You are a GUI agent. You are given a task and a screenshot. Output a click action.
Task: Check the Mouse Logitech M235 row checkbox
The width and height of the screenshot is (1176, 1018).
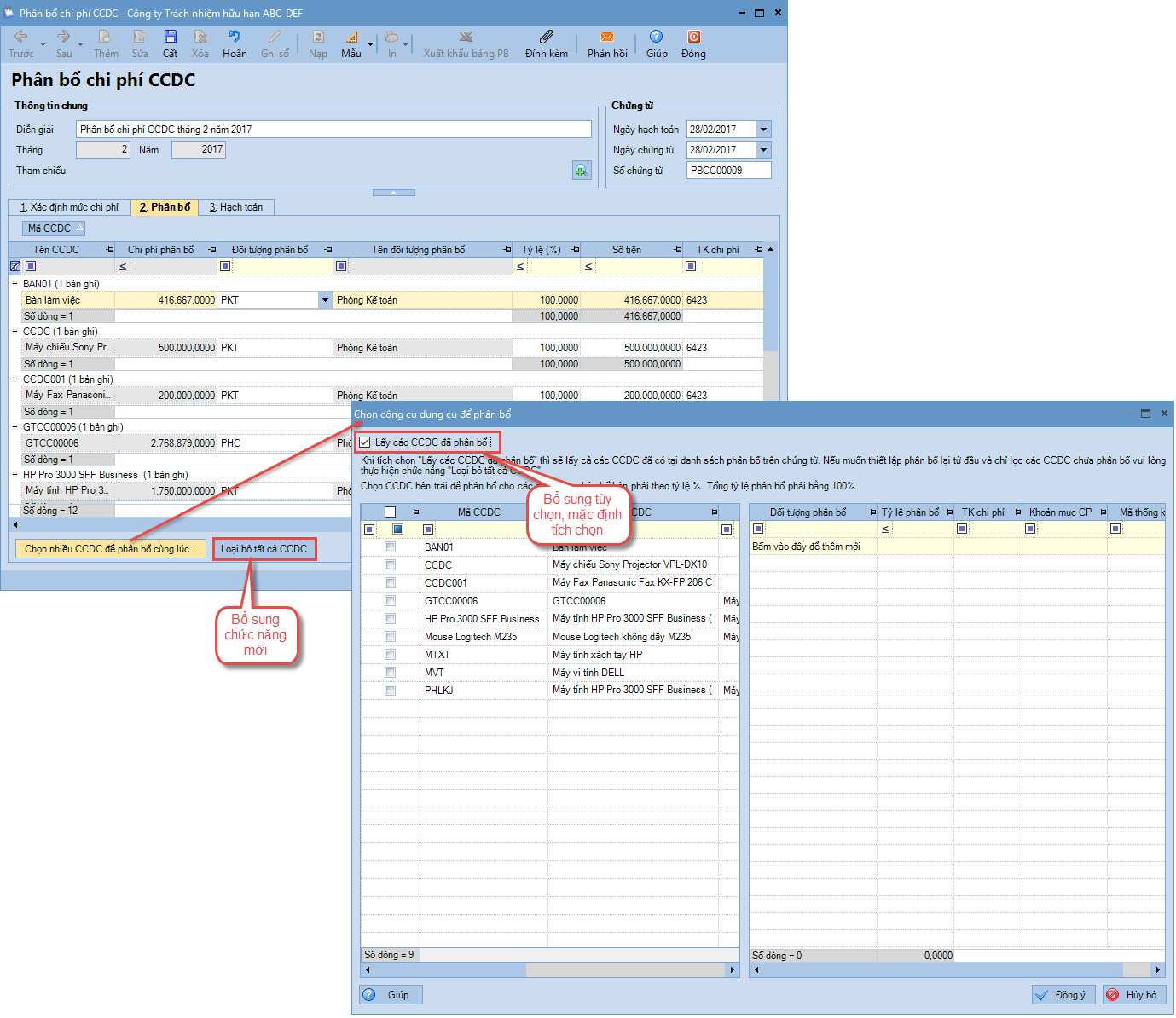[390, 636]
